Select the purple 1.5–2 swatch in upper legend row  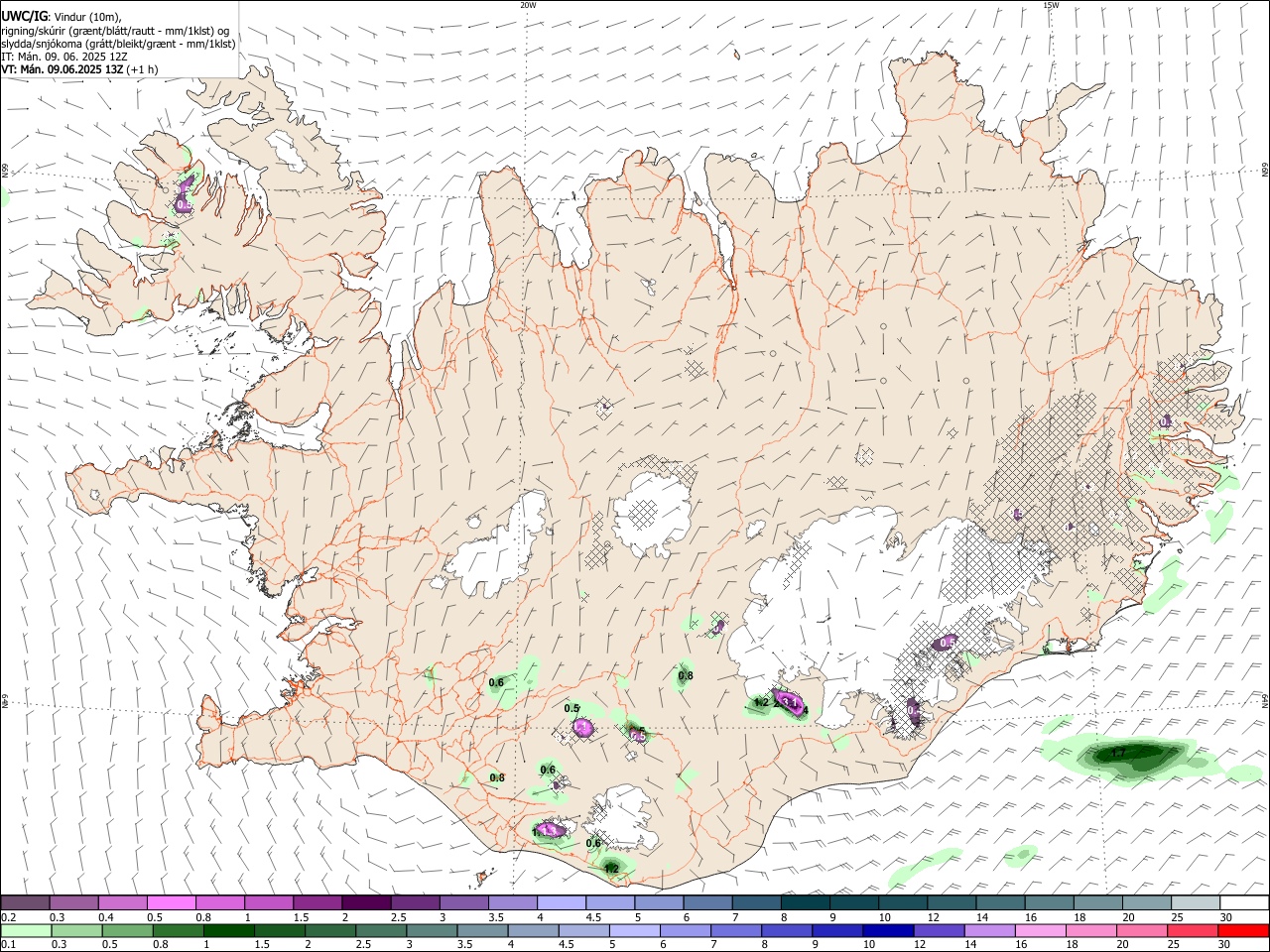coord(317,903)
